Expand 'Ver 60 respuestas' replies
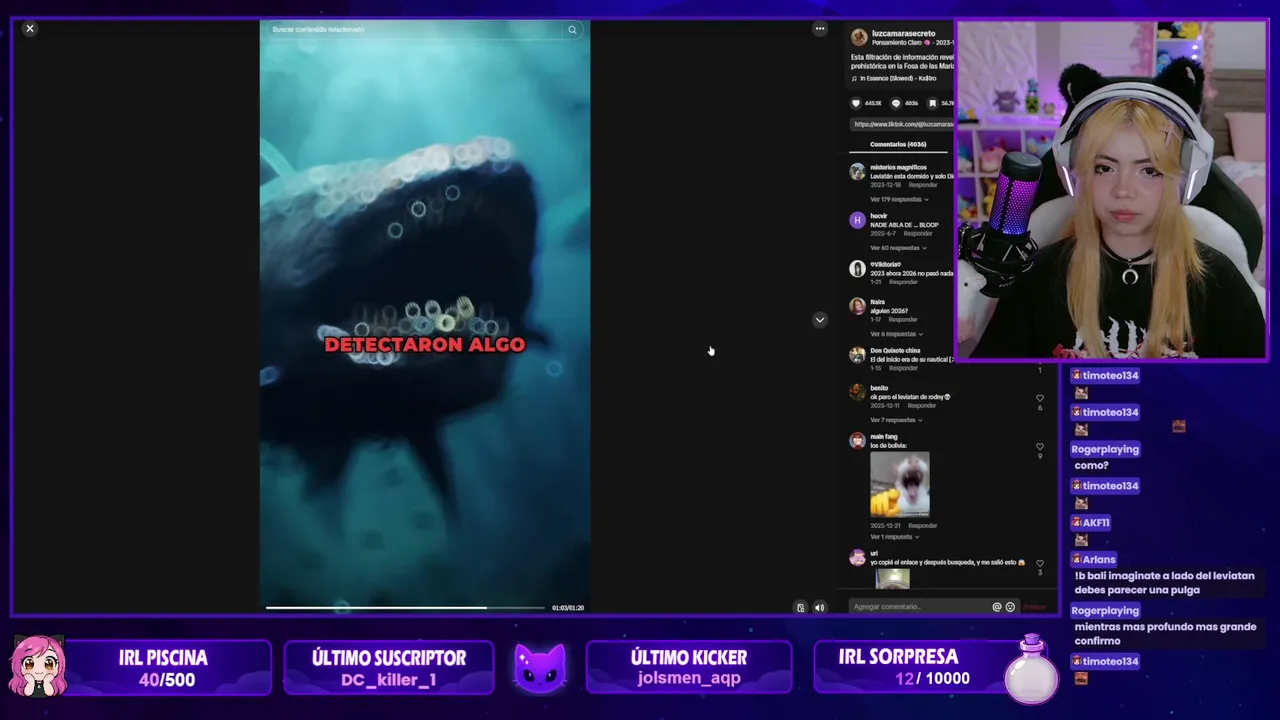Viewport: 1280px width, 720px height. point(897,248)
